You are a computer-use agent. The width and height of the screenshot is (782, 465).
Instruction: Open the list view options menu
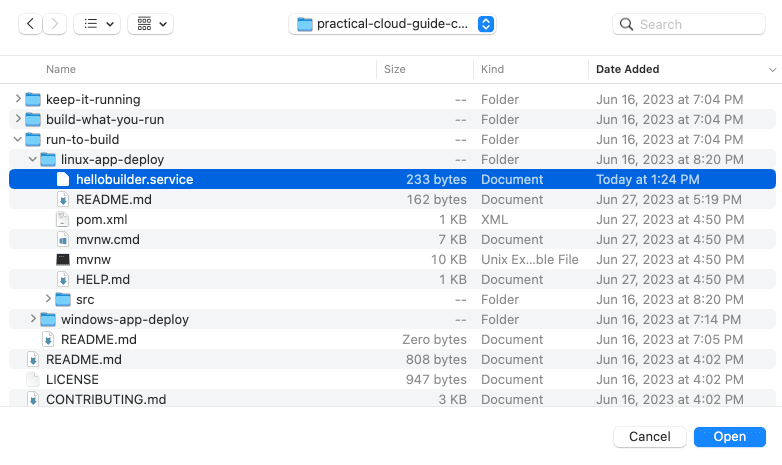pos(97,24)
